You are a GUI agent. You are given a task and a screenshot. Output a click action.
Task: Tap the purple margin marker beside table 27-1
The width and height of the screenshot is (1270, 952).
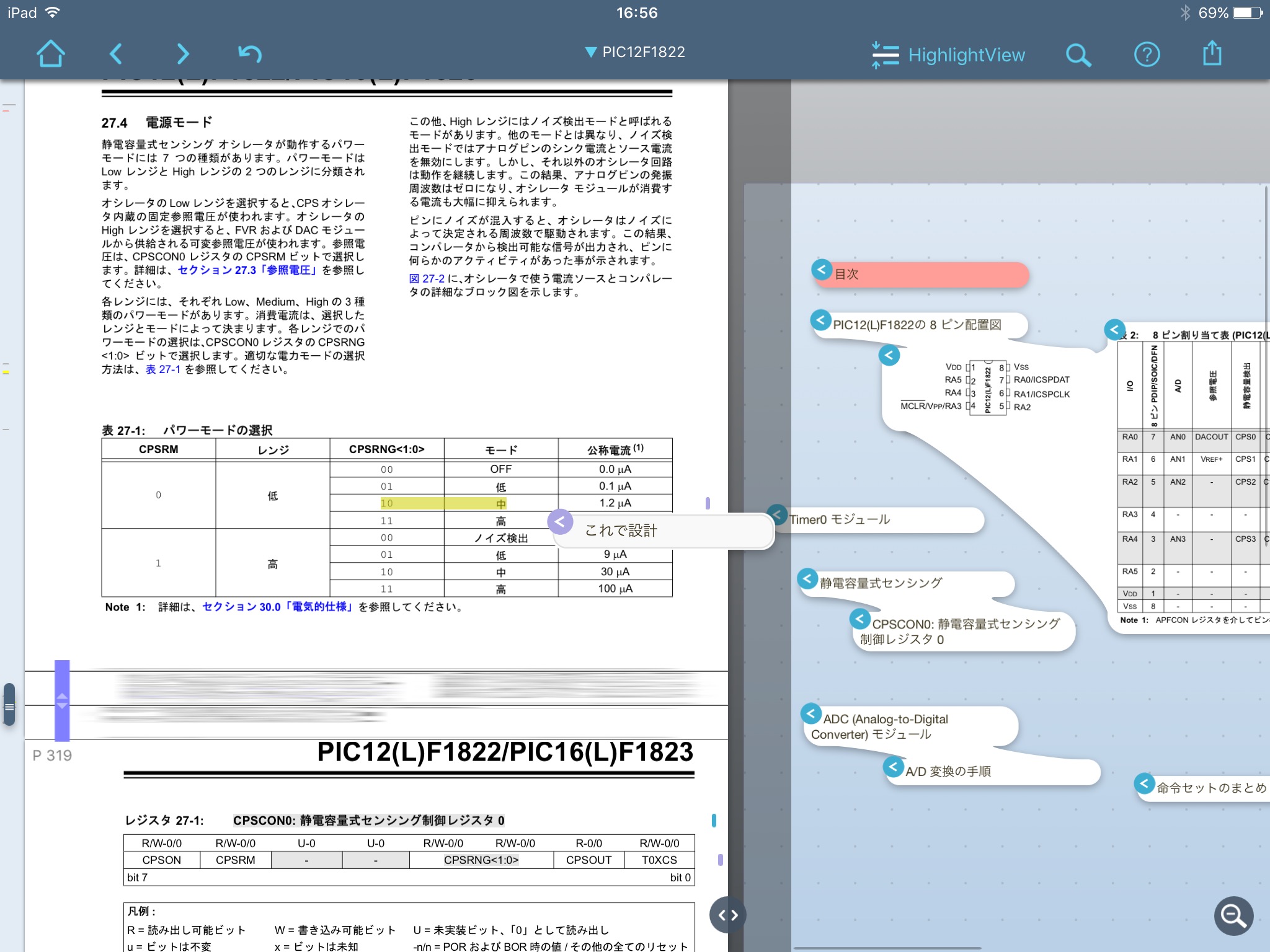[708, 503]
